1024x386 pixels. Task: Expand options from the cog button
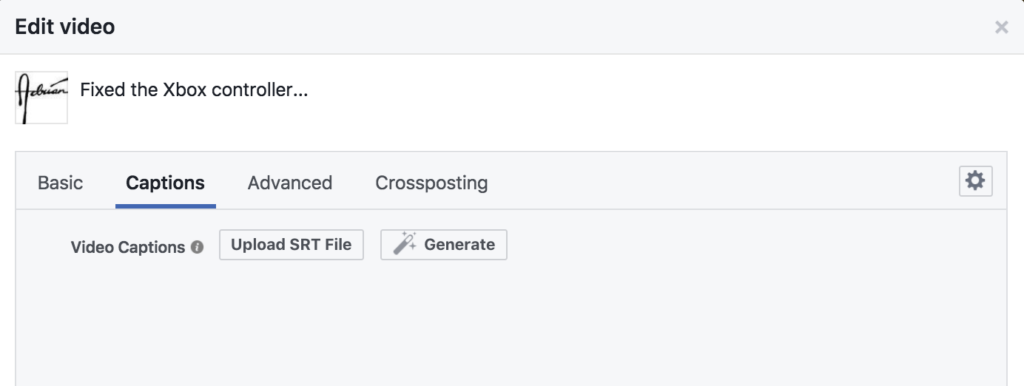[x=975, y=181]
